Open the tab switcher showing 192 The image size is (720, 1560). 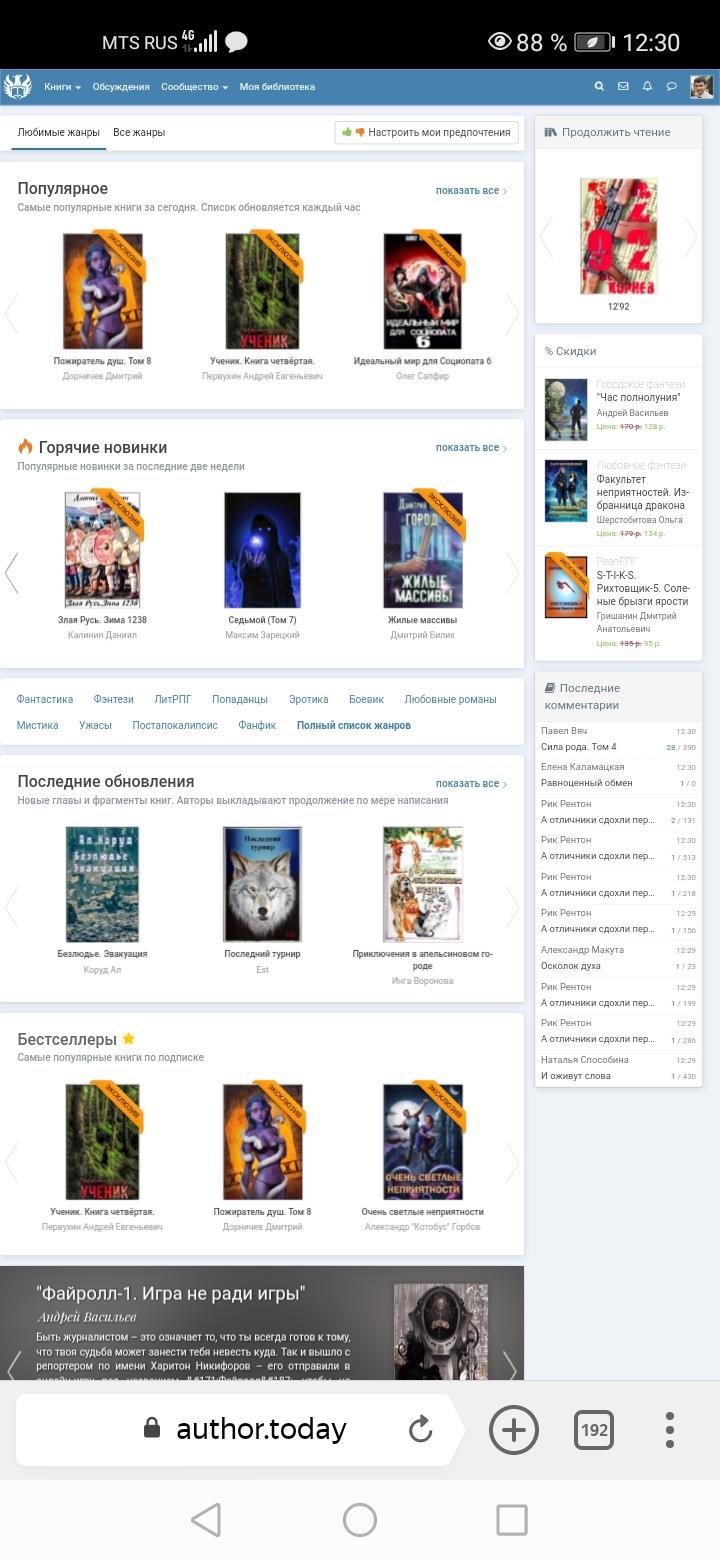[x=594, y=1430]
